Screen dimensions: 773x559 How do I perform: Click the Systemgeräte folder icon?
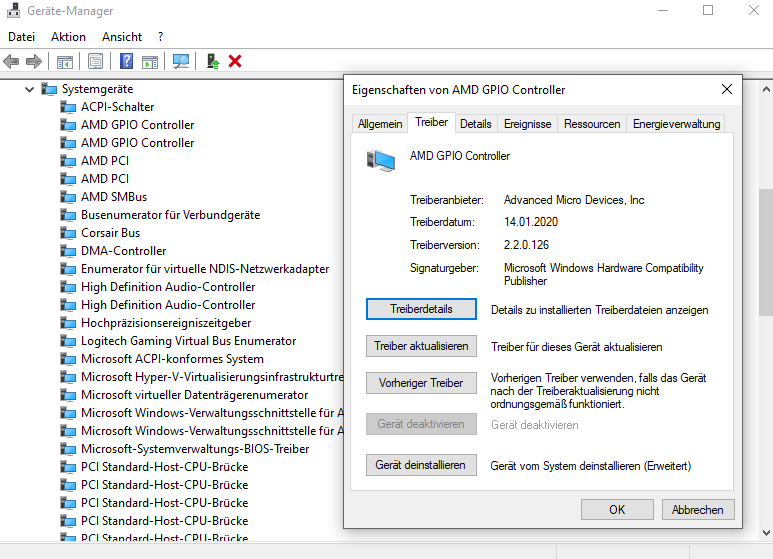click(x=49, y=89)
